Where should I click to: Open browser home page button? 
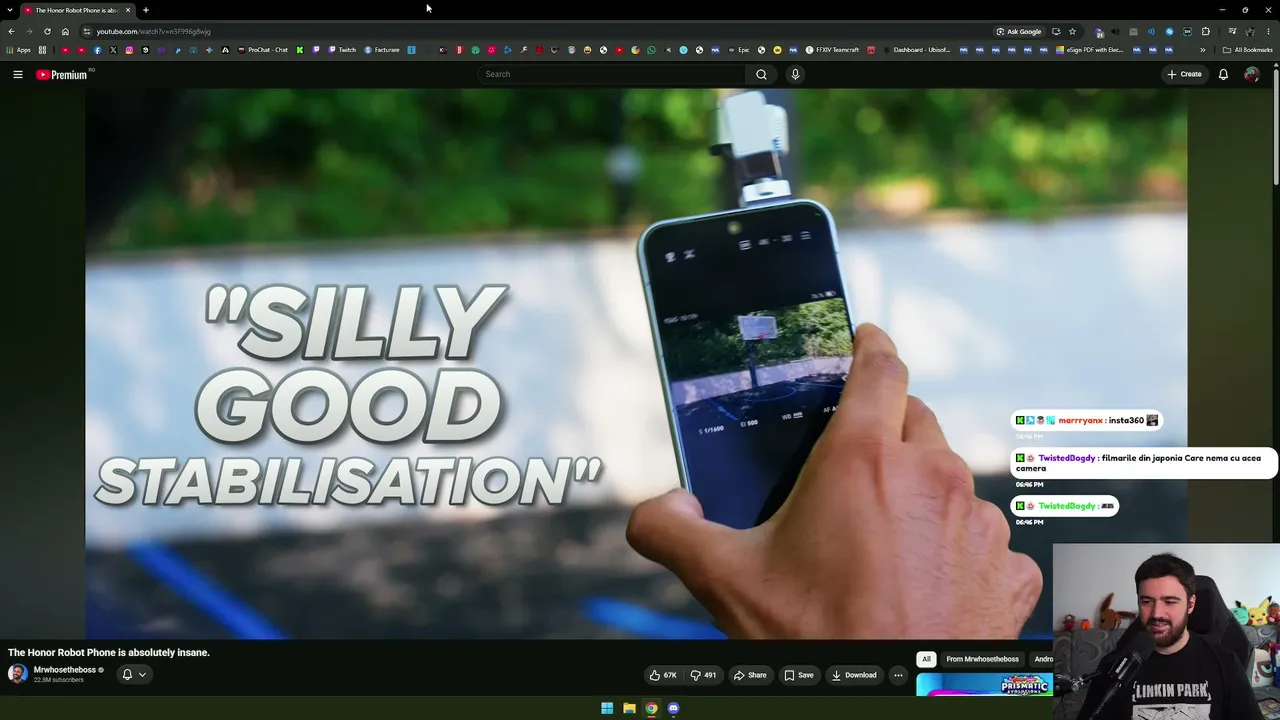coord(65,31)
